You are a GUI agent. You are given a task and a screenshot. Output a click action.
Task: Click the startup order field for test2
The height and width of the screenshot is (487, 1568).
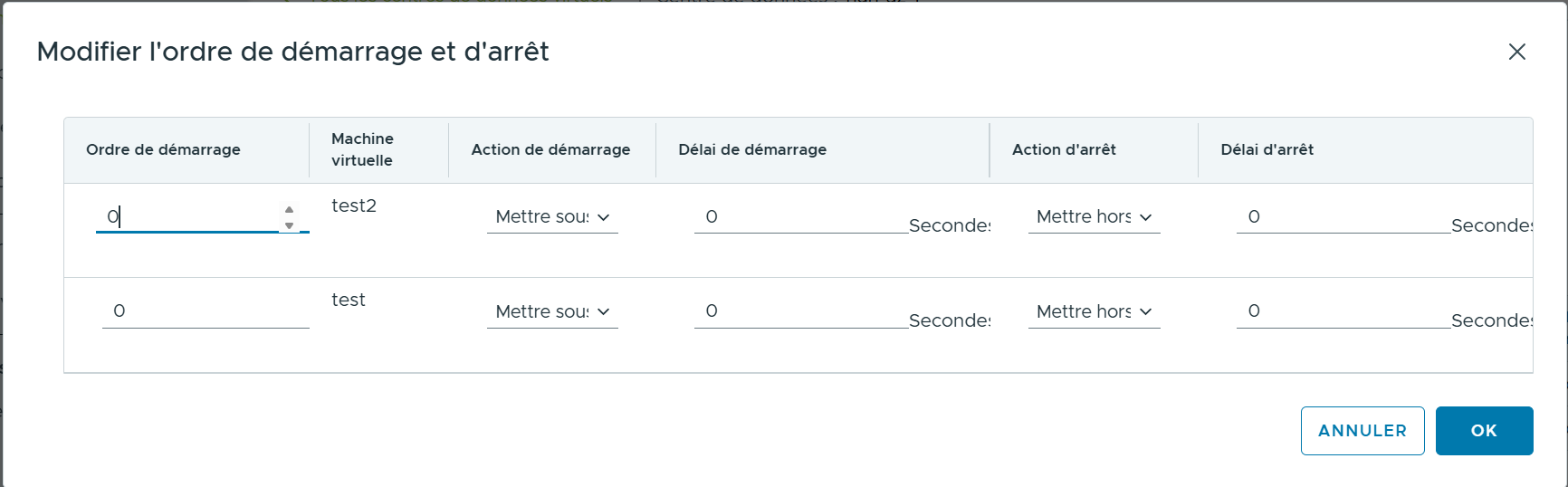coord(186,217)
